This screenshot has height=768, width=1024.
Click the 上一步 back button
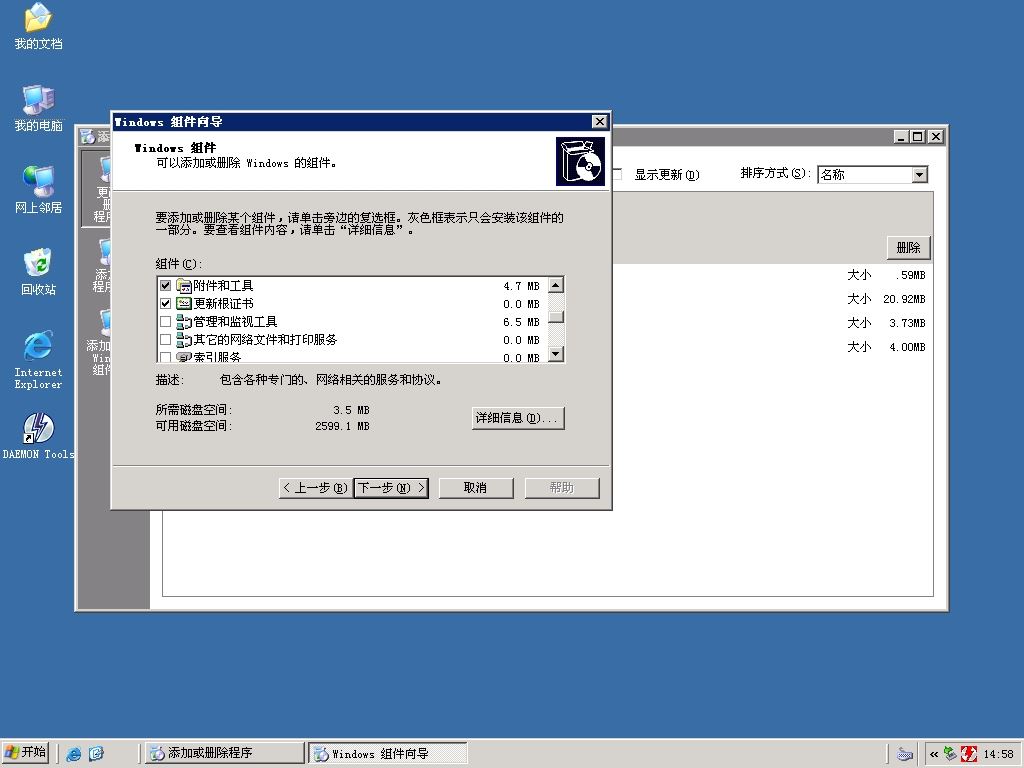[315, 488]
